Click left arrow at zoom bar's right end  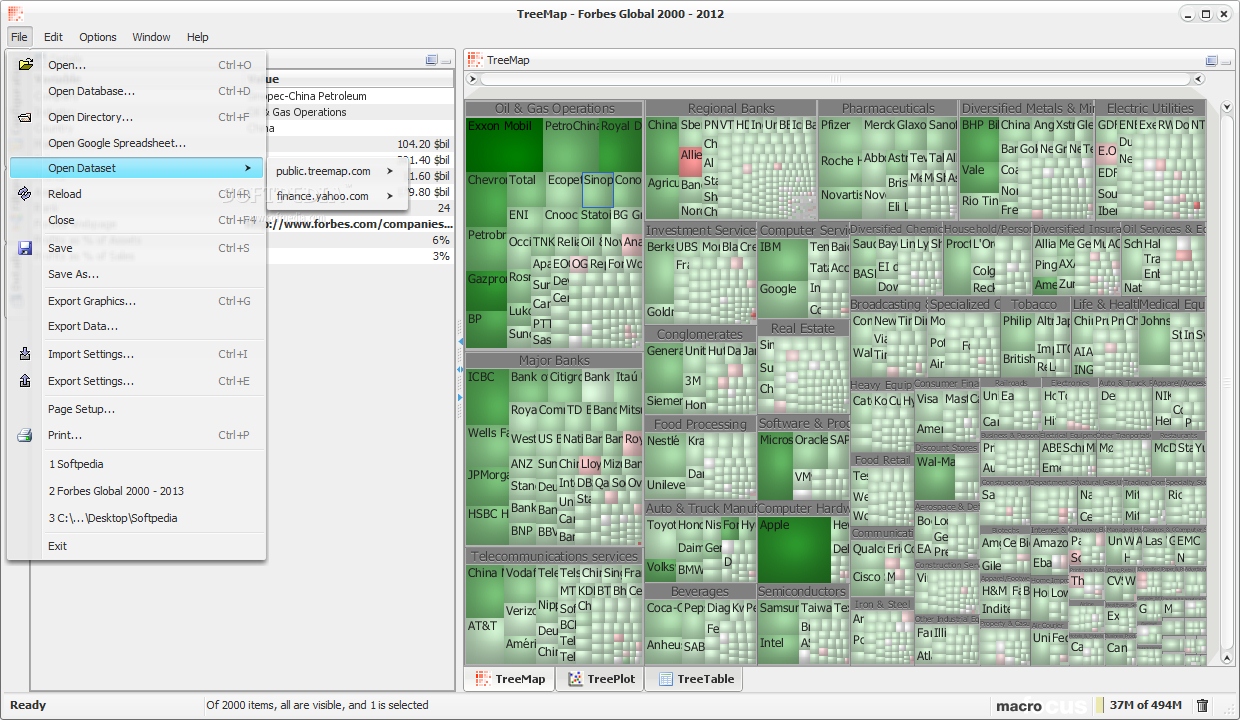[x=1197, y=79]
